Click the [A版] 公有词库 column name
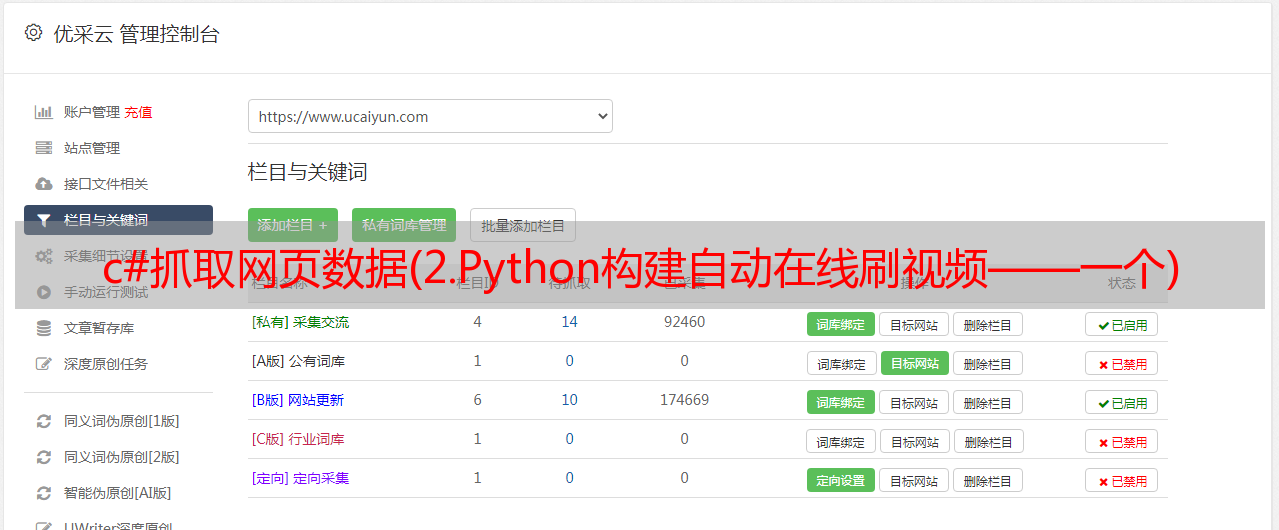Screen dimensions: 1279x530 click(298, 361)
